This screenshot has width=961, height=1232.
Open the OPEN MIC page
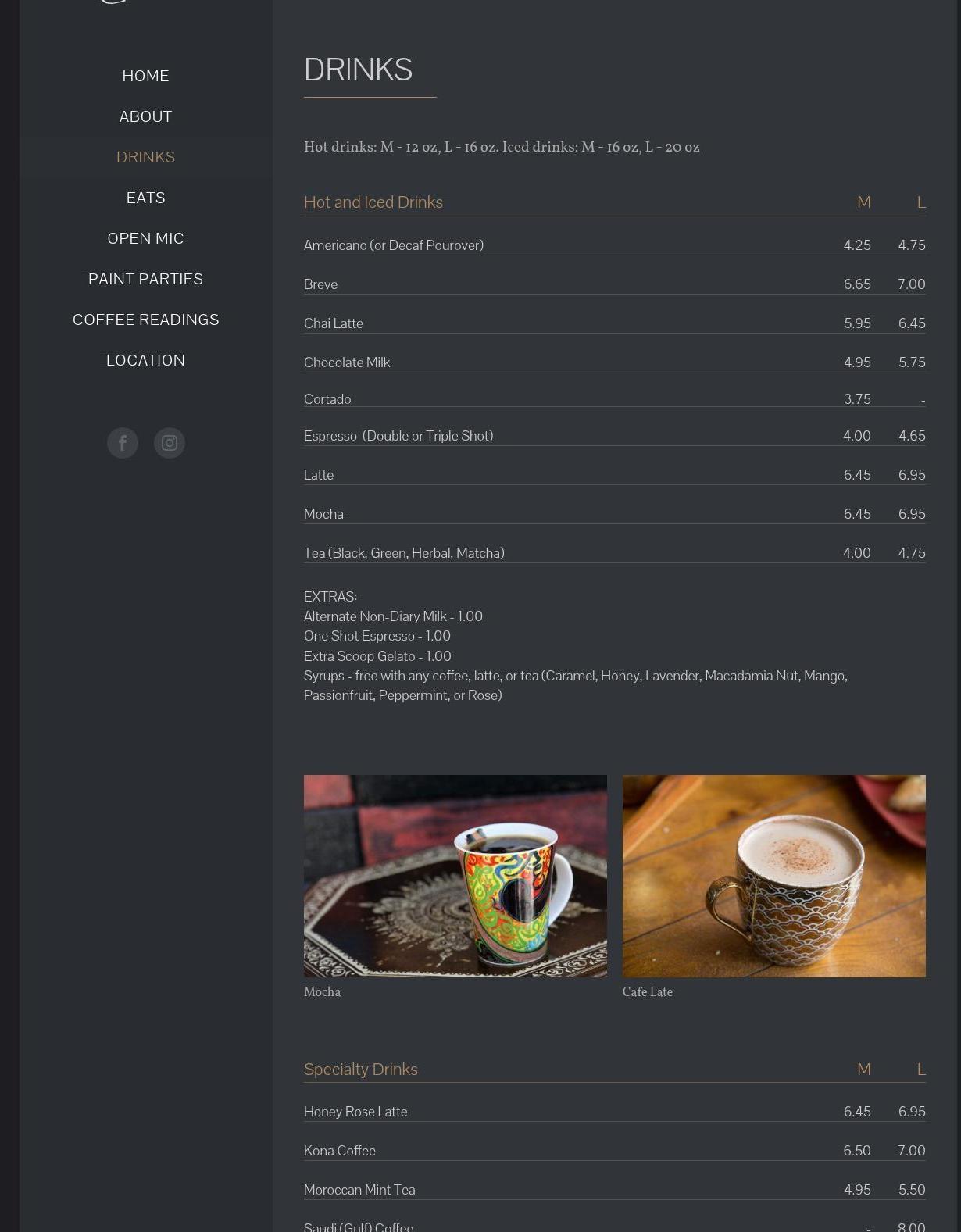click(146, 238)
